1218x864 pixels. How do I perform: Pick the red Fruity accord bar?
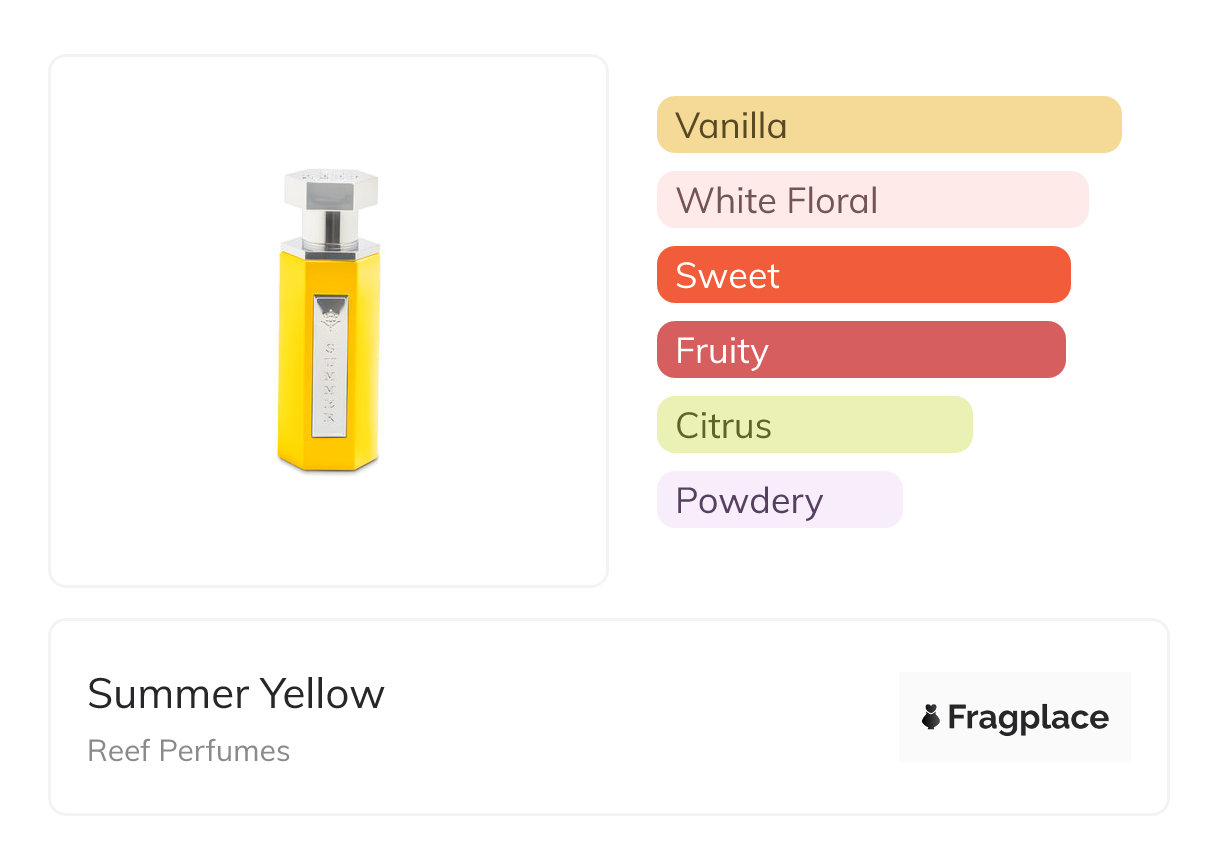click(x=860, y=350)
